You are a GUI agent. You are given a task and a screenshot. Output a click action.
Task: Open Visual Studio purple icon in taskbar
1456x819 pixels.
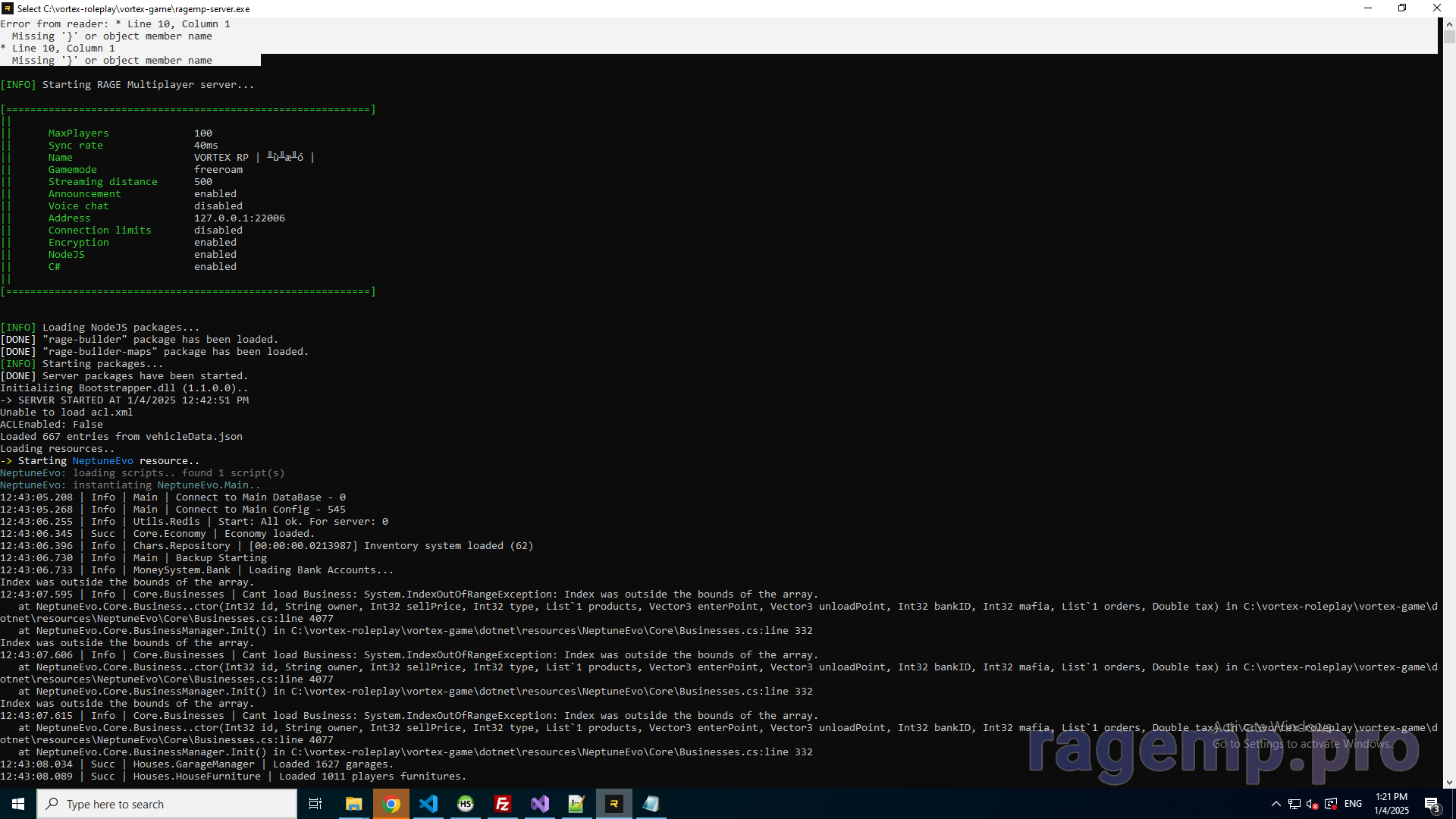[539, 804]
